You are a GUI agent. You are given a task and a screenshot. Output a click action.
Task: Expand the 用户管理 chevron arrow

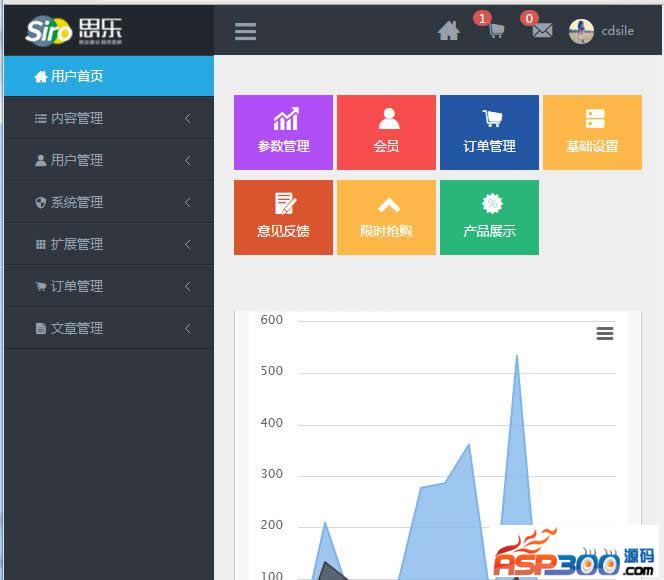coord(188,160)
